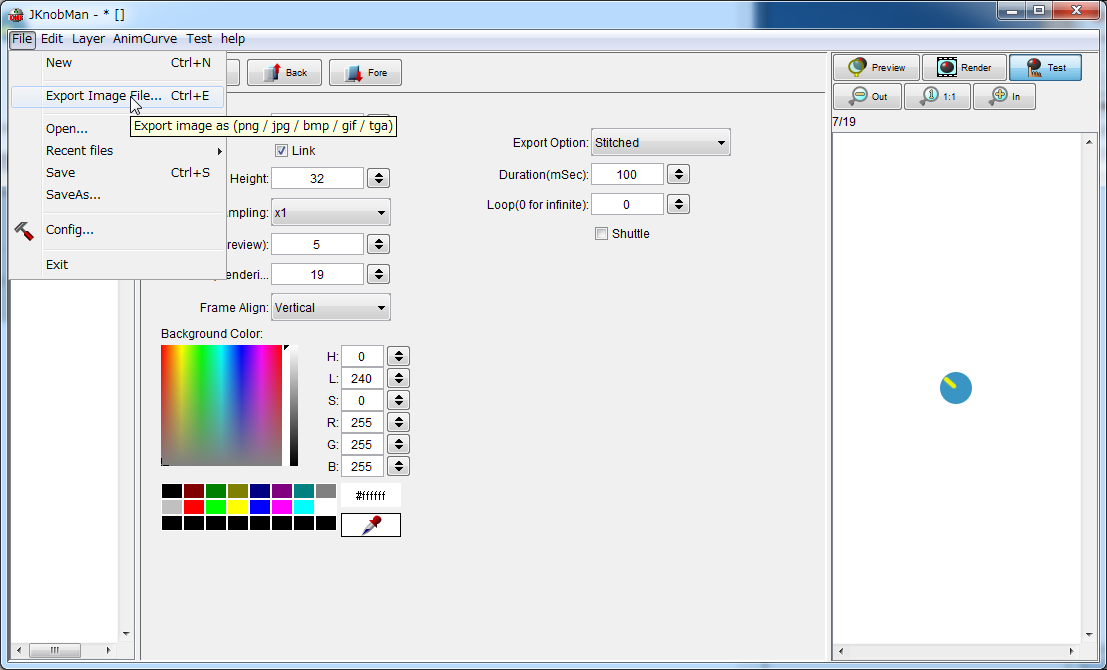The height and width of the screenshot is (670, 1107).
Task: Zoom In the preview
Action: (x=1004, y=96)
